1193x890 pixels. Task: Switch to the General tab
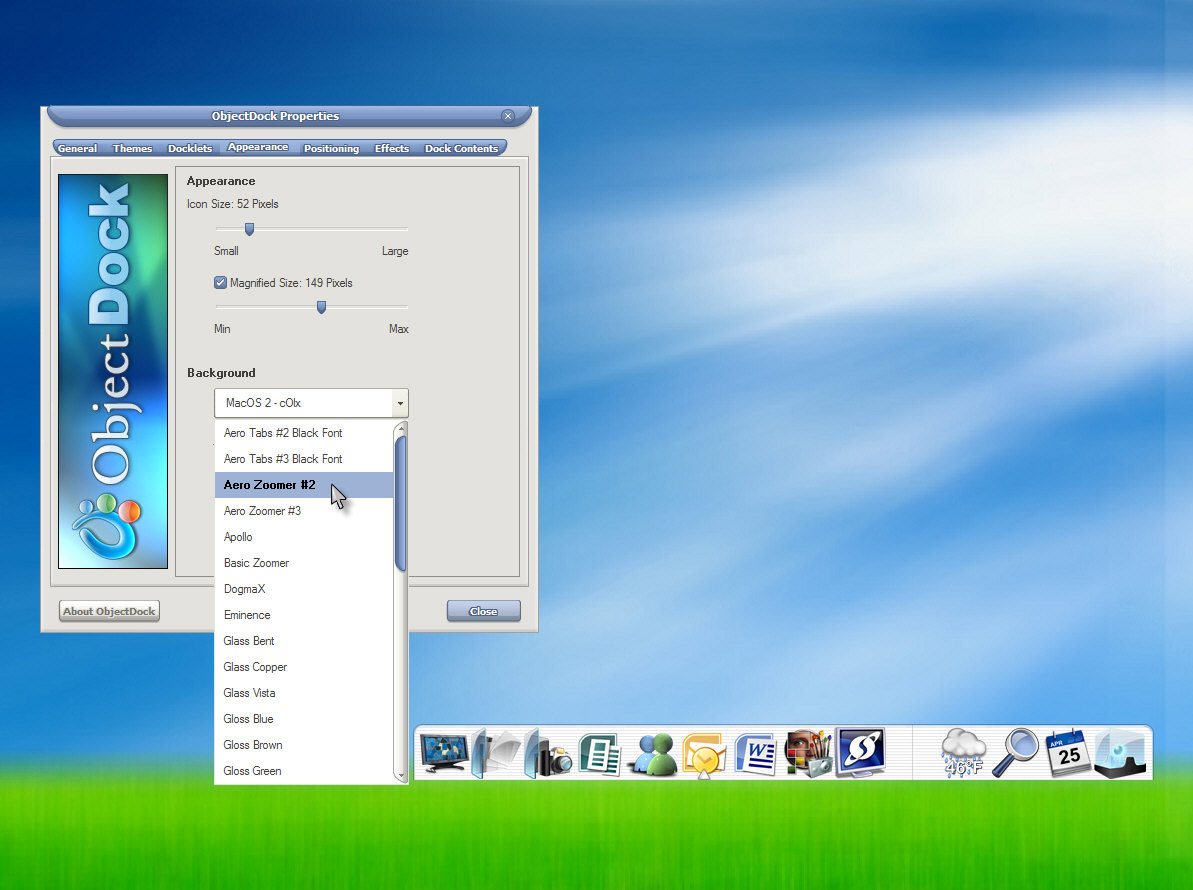point(78,148)
